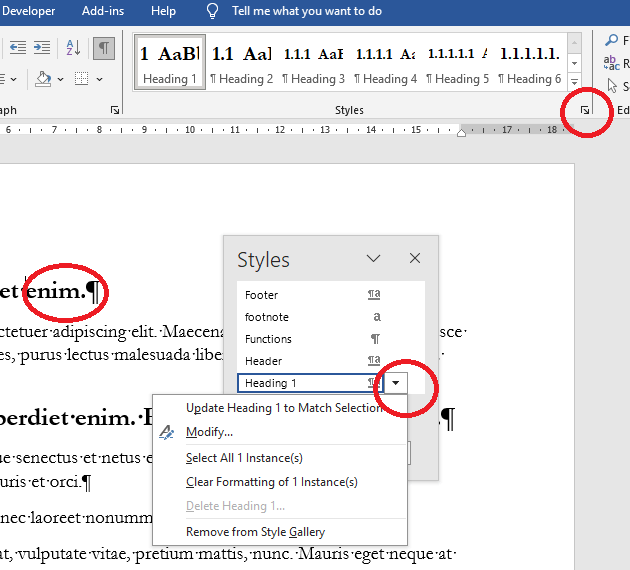Click the Decrease Indent icon

click(x=18, y=48)
